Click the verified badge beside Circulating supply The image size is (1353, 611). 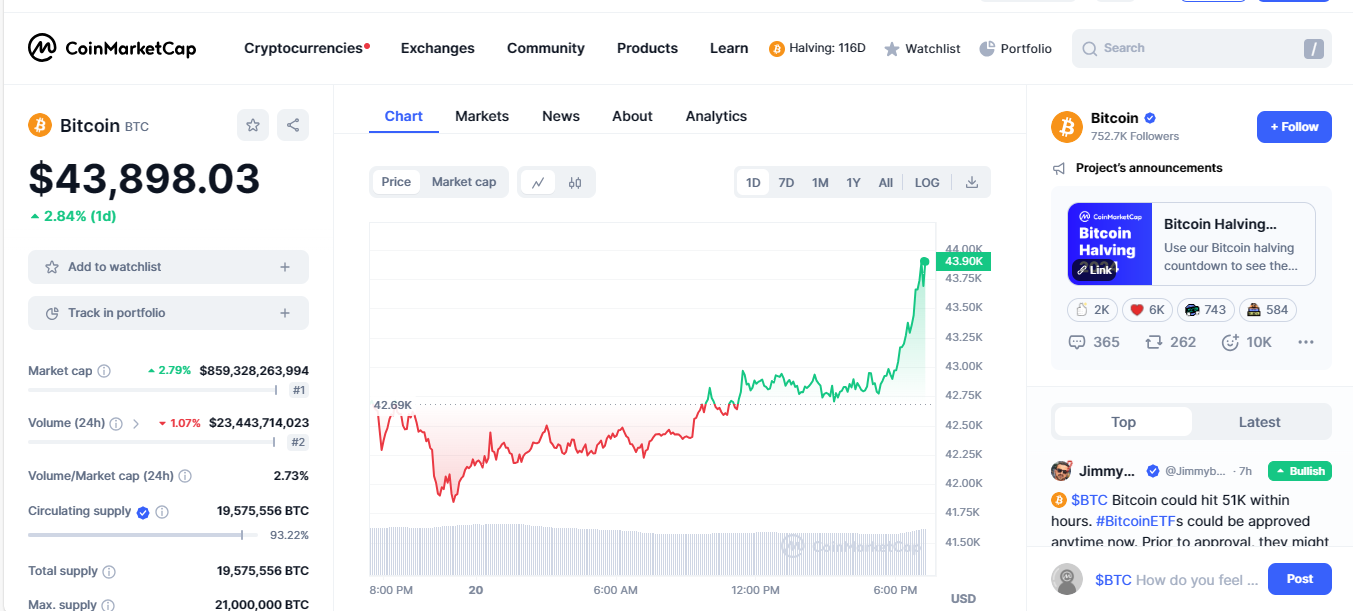[143, 512]
